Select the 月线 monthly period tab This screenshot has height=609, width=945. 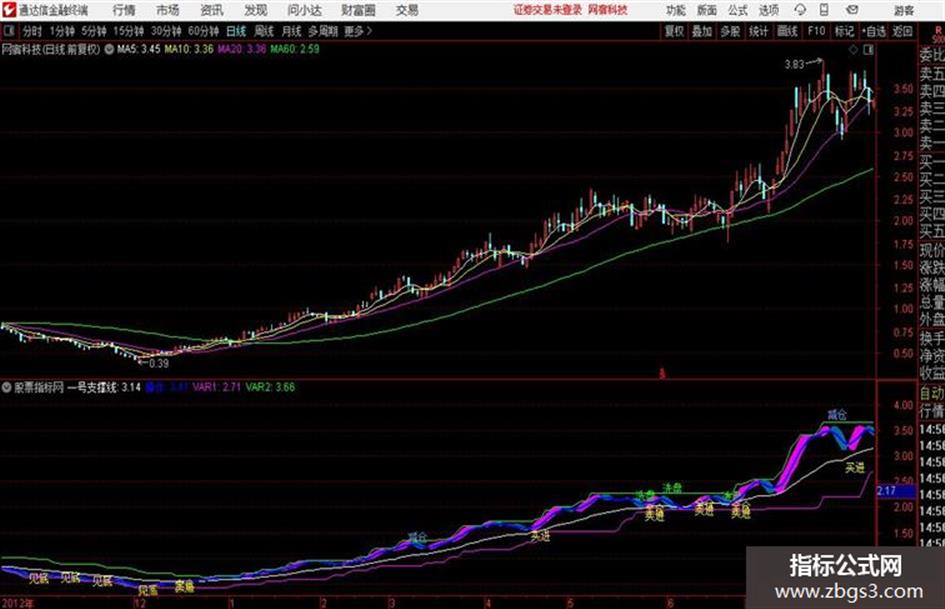click(292, 31)
